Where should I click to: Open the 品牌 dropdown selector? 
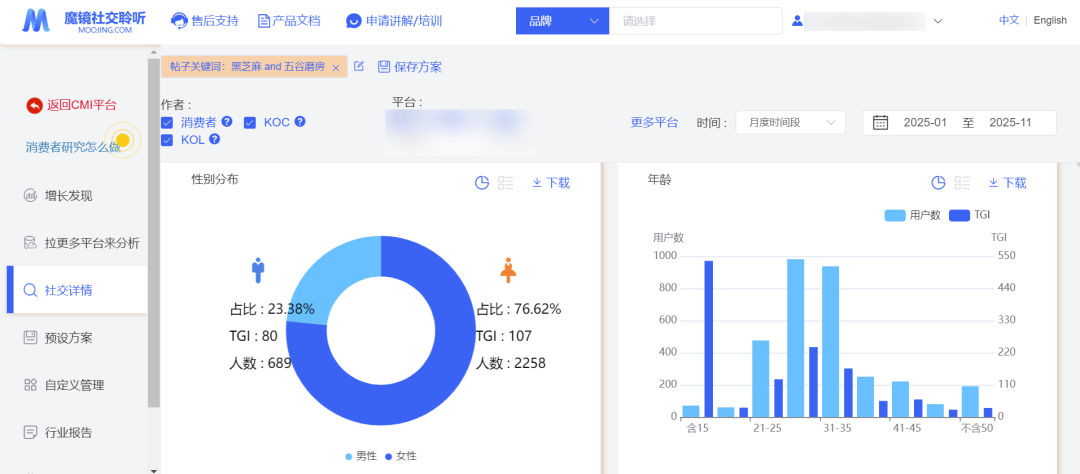pos(562,20)
